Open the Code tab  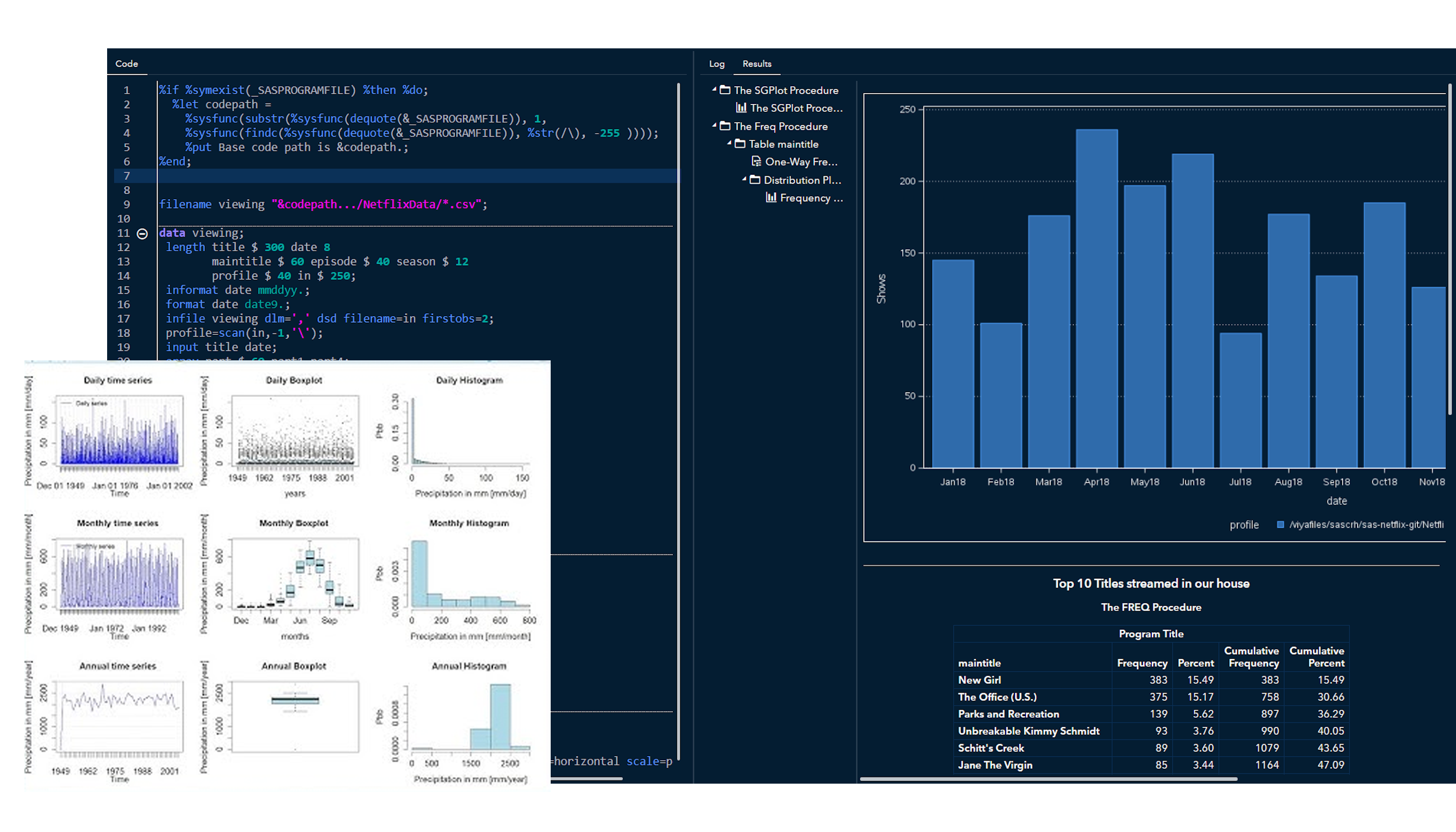tap(126, 64)
